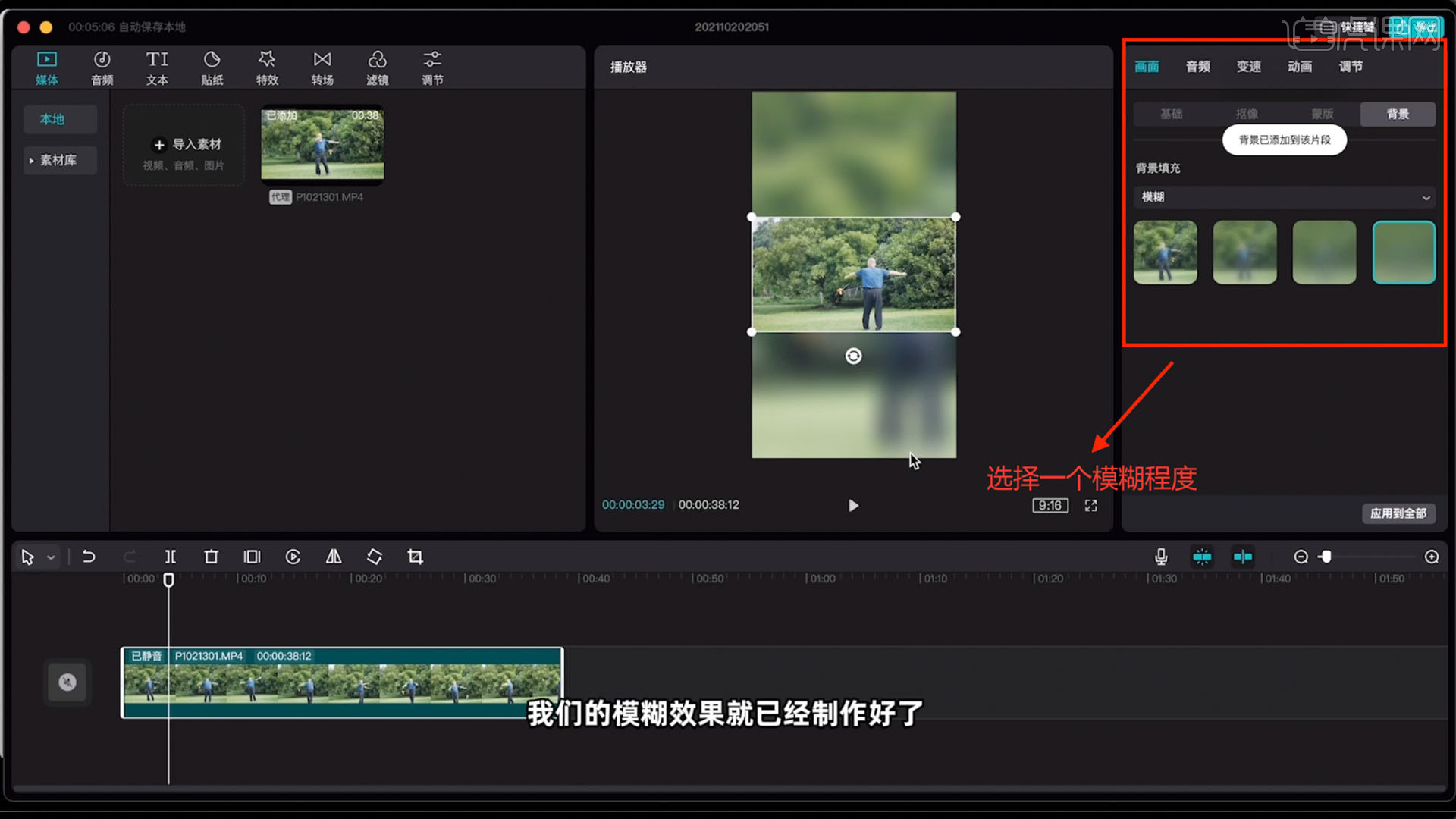Open the 贴纸 (Sticker) panel

[212, 67]
